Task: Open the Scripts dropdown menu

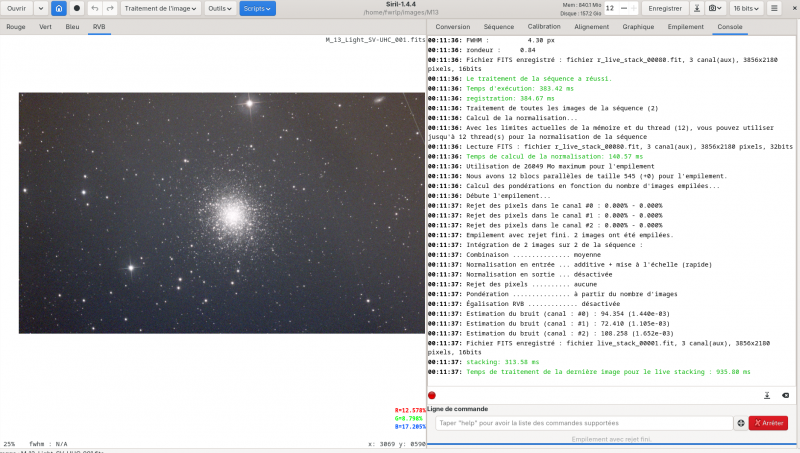Action: (x=257, y=8)
